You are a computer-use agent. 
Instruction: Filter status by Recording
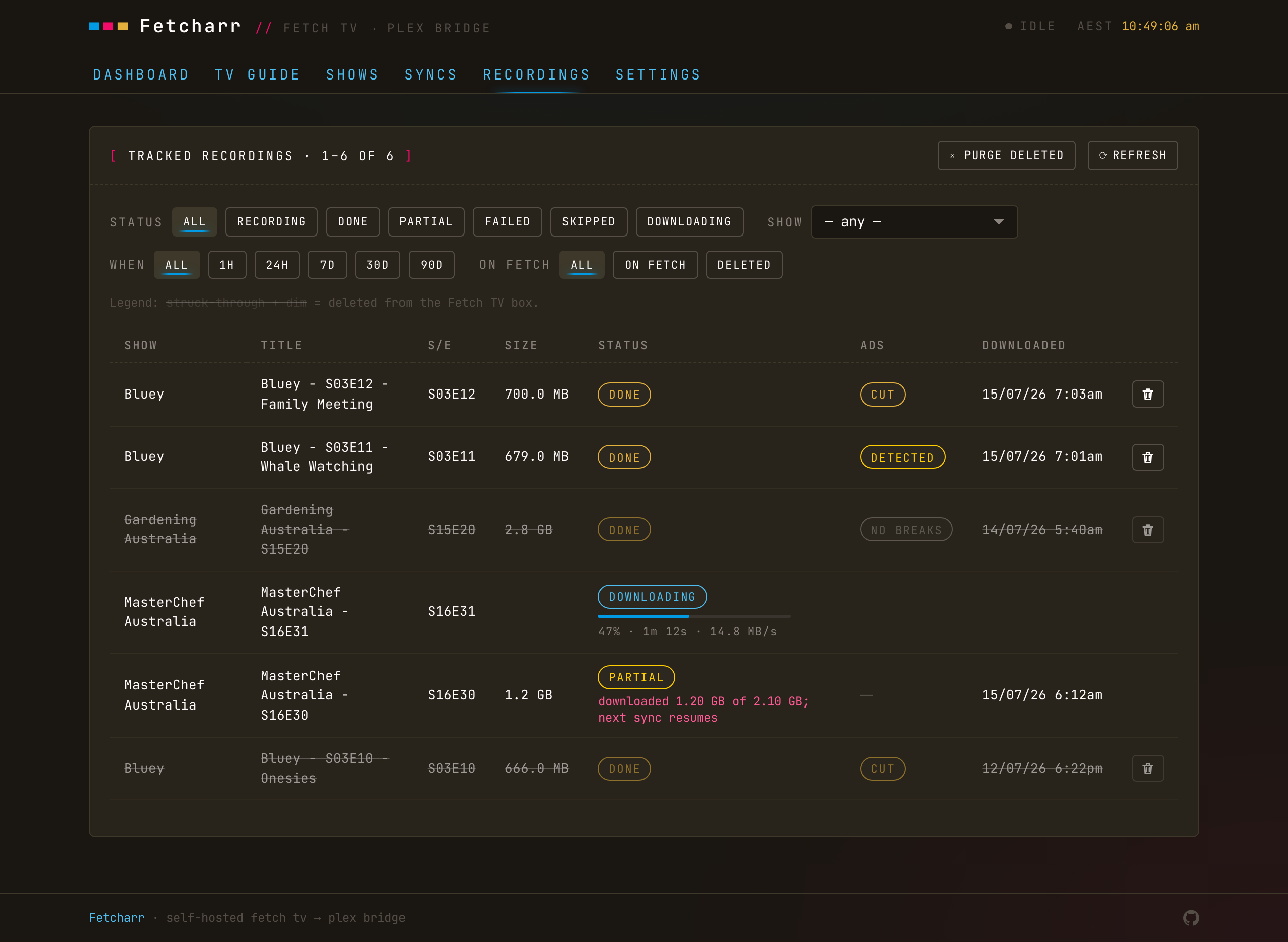coord(271,222)
